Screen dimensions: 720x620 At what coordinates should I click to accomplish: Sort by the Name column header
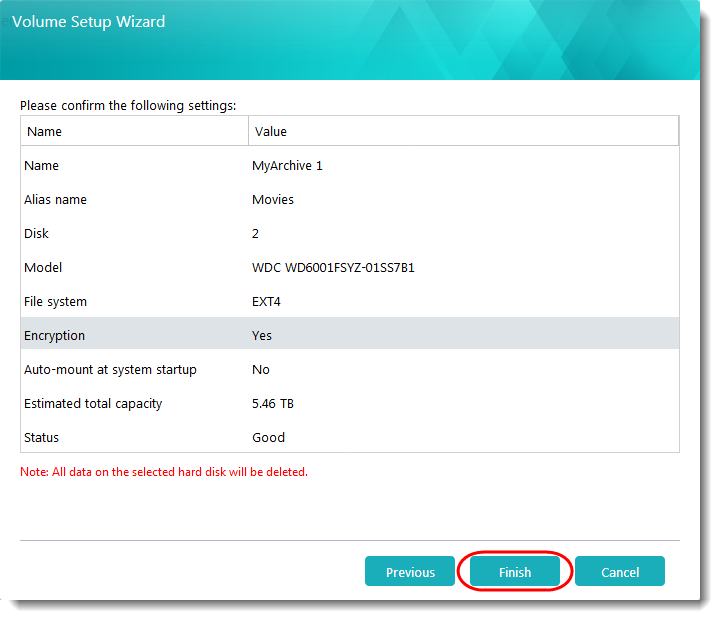coord(44,131)
